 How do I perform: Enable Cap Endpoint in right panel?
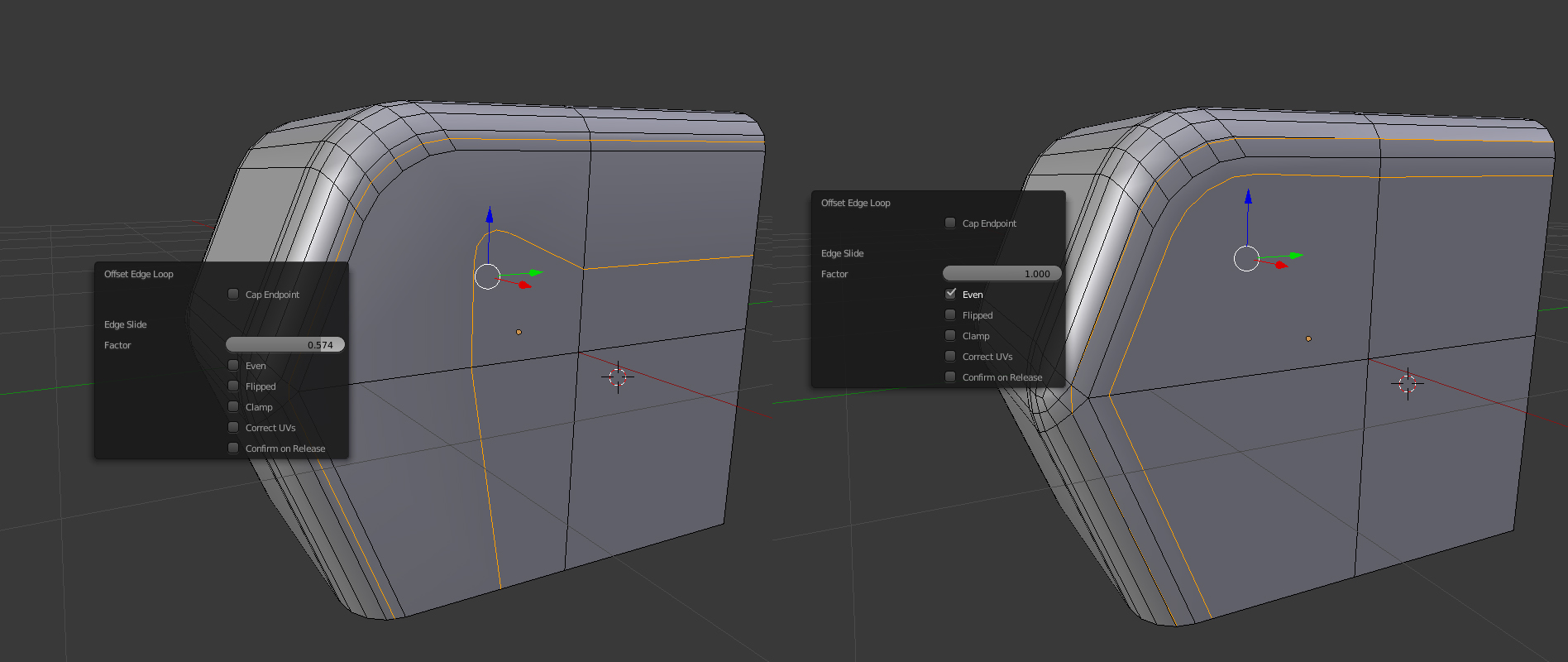[950, 223]
